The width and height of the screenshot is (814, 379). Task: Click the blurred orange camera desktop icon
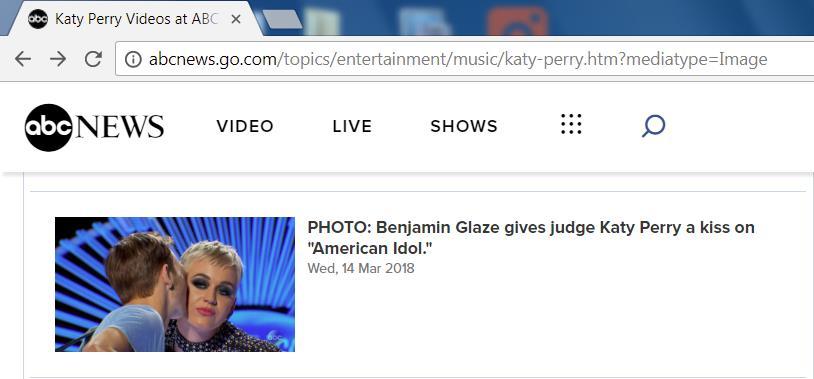point(518,21)
